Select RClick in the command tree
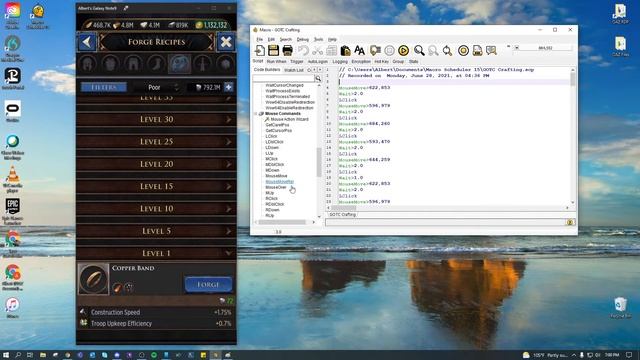640x360 pixels. (x=271, y=198)
